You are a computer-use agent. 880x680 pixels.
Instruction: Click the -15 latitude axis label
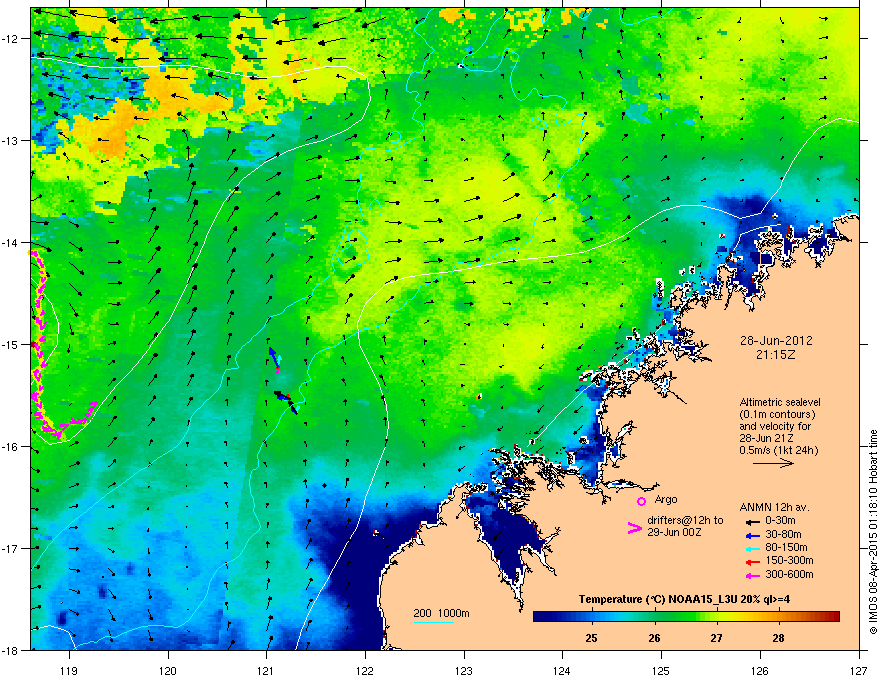(10, 344)
